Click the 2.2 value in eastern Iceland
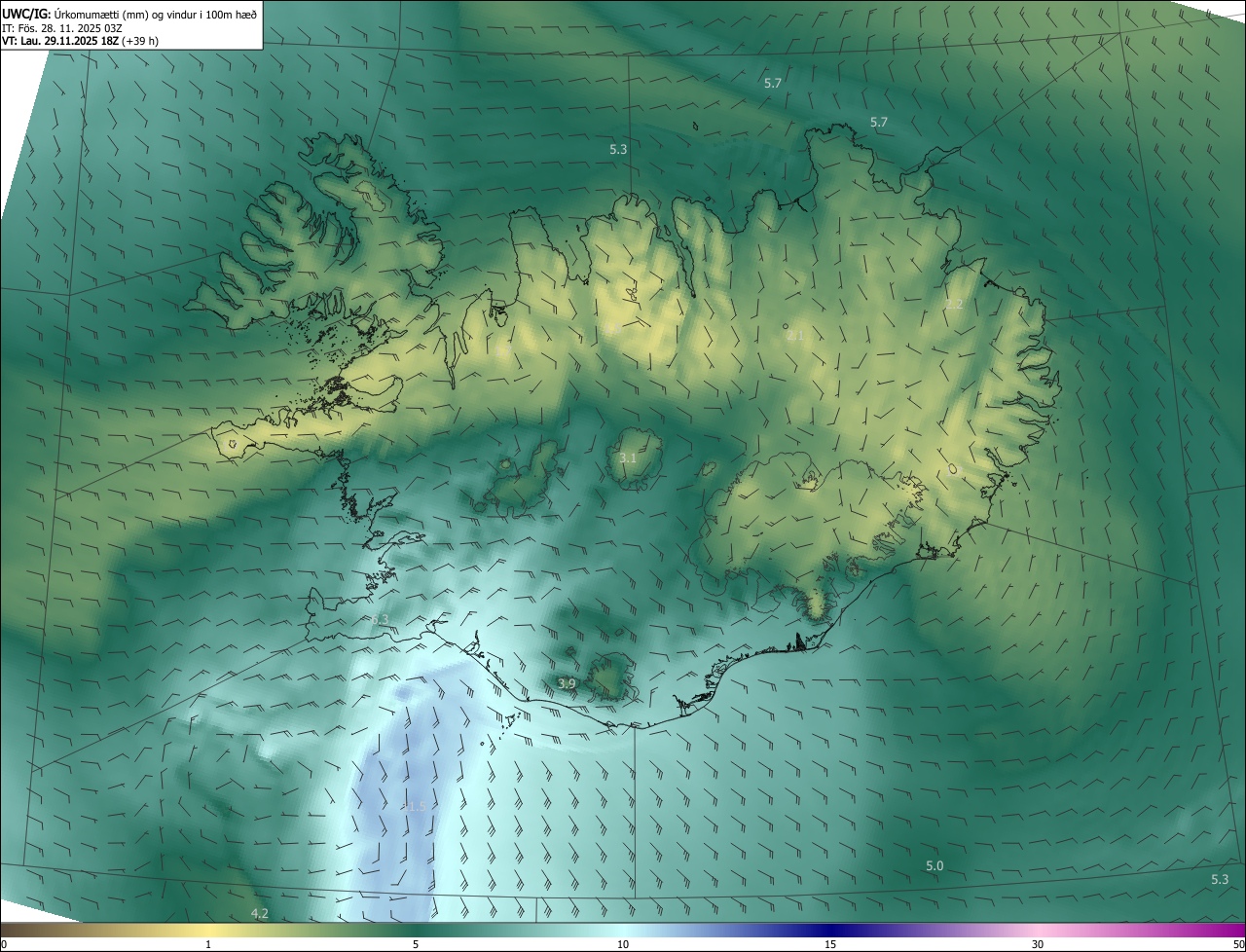Screen dimensions: 1246x952 (x=954, y=305)
